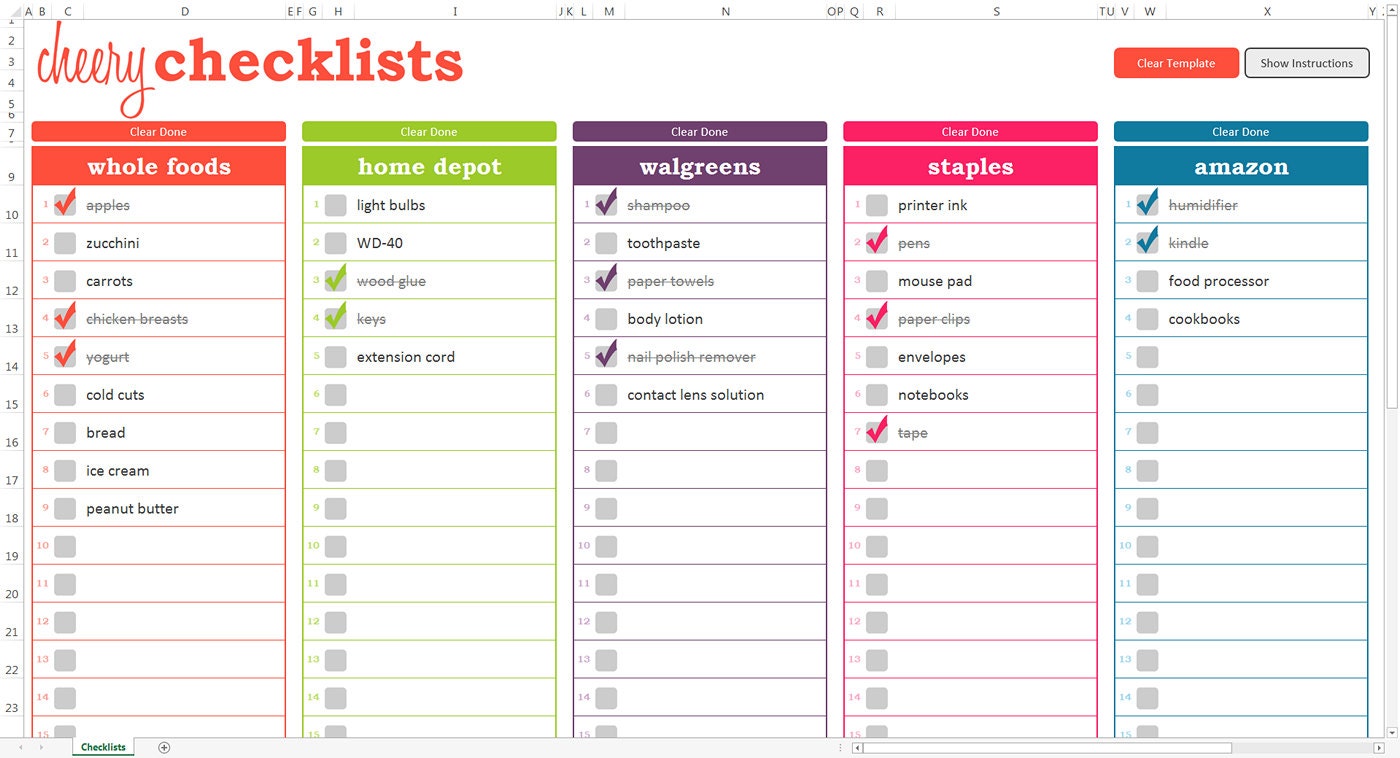Select column N header
Screen dimensions: 1400x758
724,11
